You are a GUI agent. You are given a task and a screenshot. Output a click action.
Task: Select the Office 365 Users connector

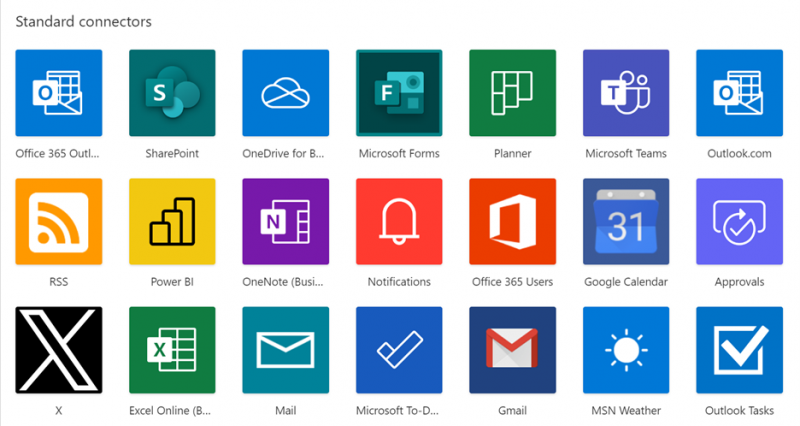click(x=512, y=221)
